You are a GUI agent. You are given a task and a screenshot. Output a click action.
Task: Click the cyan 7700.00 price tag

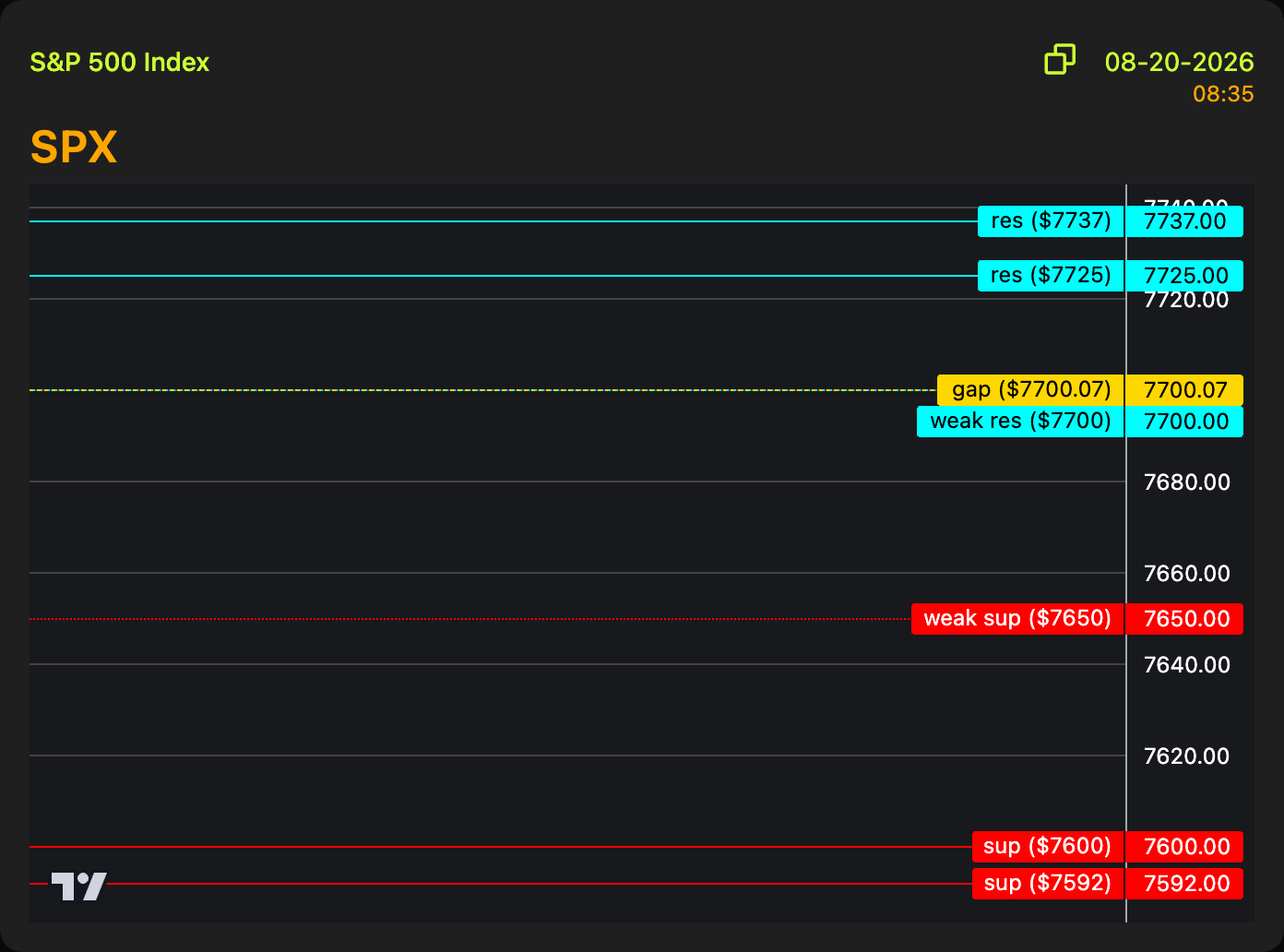click(x=1184, y=422)
